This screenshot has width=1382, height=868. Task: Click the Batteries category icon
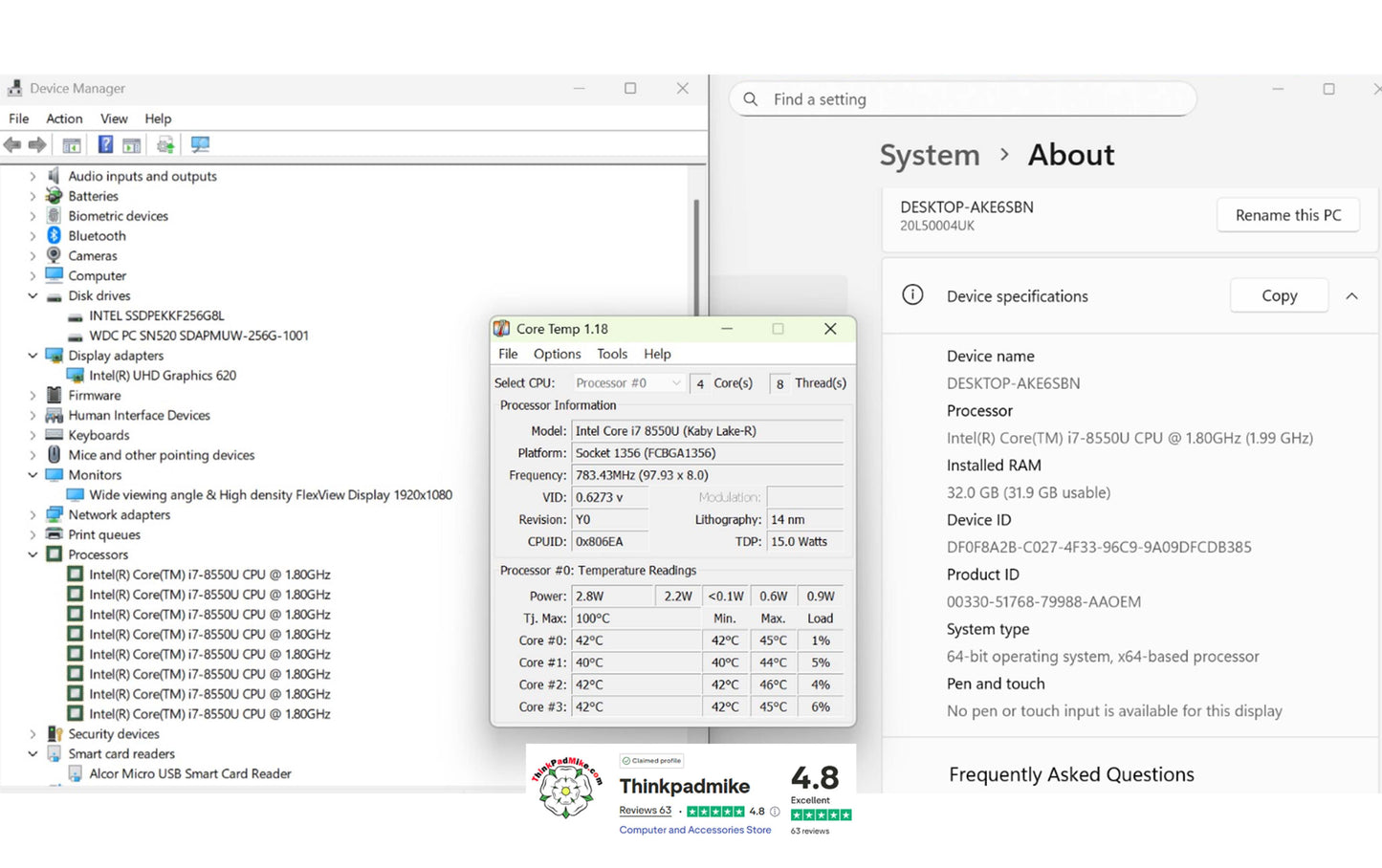[x=54, y=196]
